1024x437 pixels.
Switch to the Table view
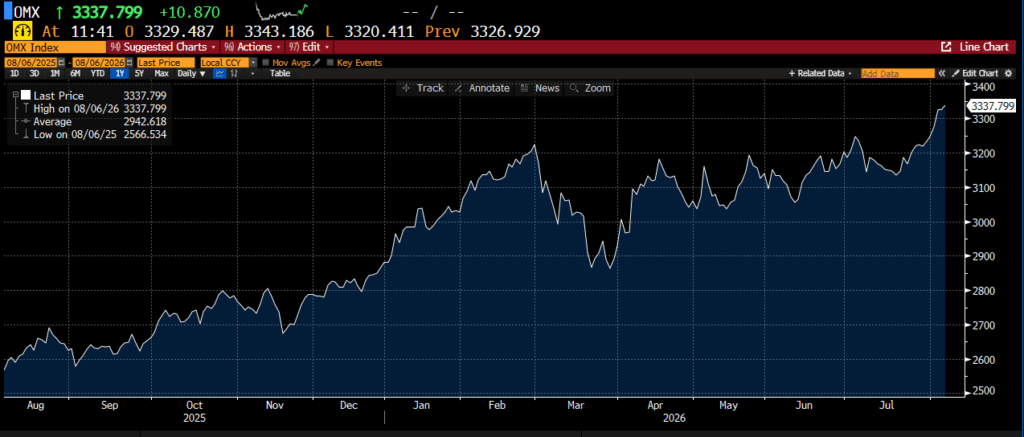click(280, 73)
